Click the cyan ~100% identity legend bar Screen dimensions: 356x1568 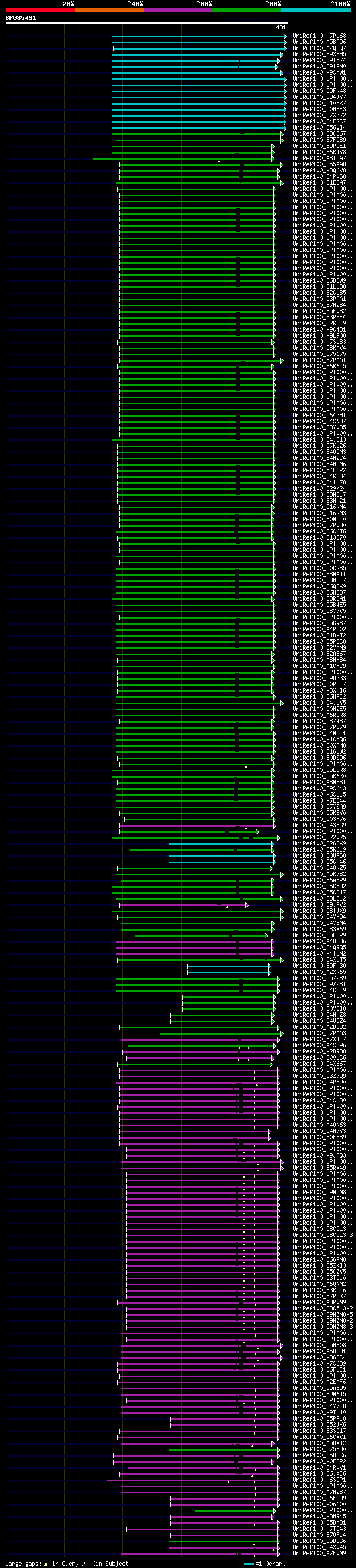pos(316,11)
